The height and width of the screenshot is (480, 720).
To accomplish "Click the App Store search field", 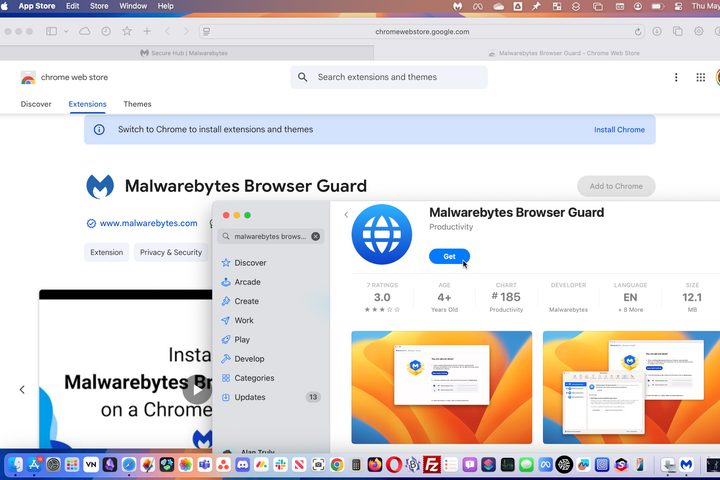I will [270, 237].
